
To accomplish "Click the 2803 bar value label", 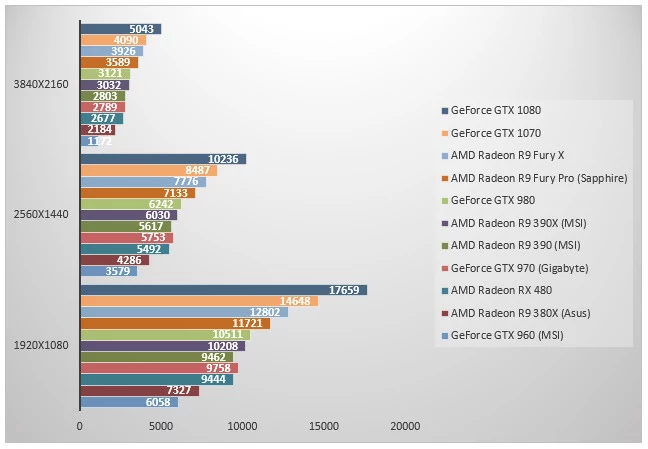I will pyautogui.click(x=105, y=97).
